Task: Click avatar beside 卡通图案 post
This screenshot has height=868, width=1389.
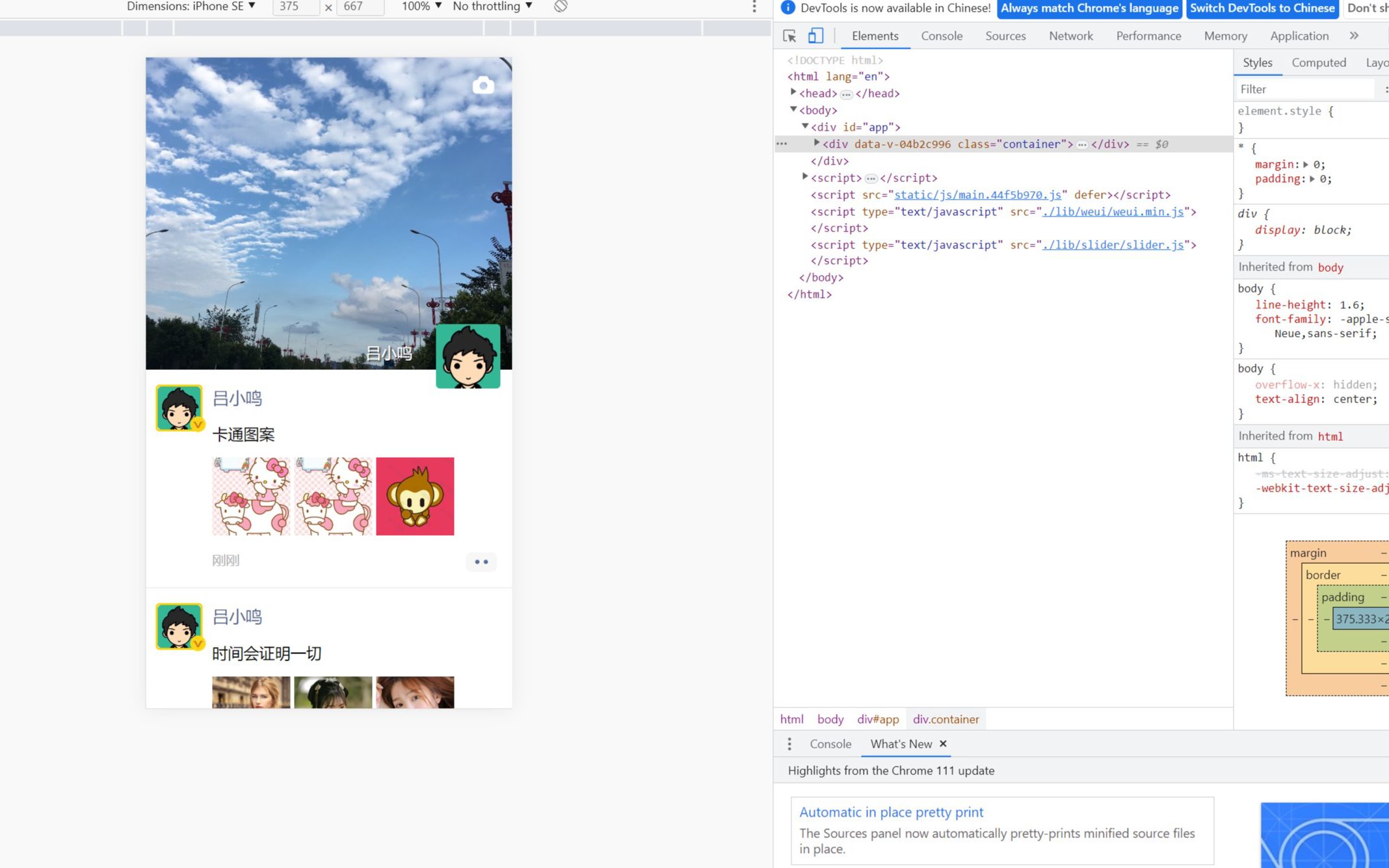Action: (x=179, y=408)
